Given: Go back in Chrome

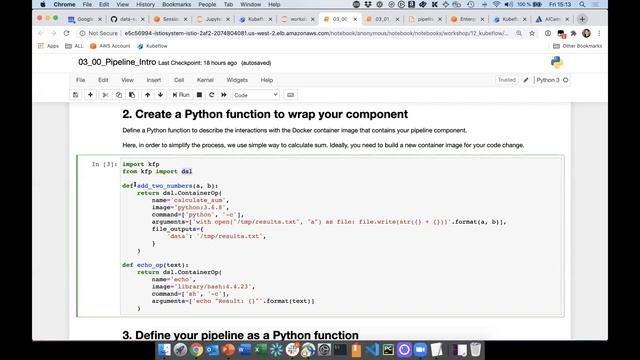Looking at the screenshot, I should click(x=40, y=33).
